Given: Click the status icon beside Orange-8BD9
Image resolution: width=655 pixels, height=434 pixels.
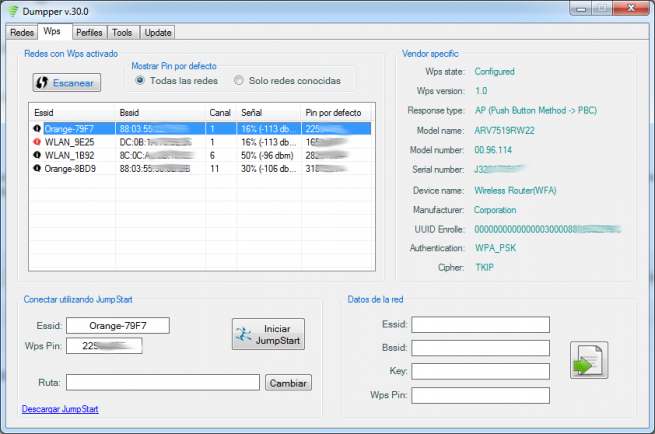Looking at the screenshot, I should point(37,168).
